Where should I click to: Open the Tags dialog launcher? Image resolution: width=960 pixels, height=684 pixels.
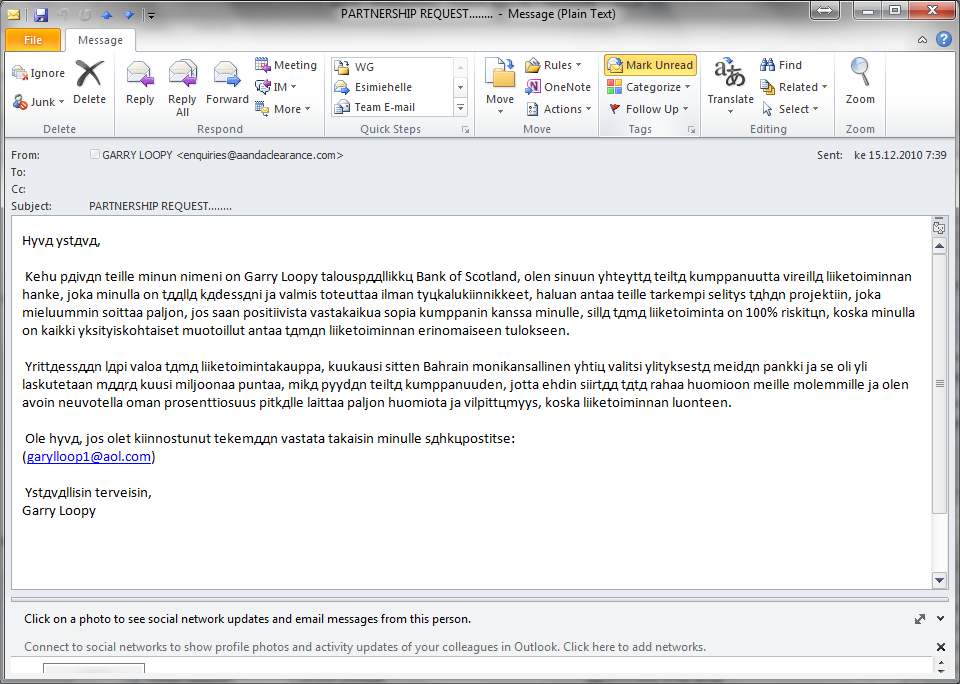[691, 129]
